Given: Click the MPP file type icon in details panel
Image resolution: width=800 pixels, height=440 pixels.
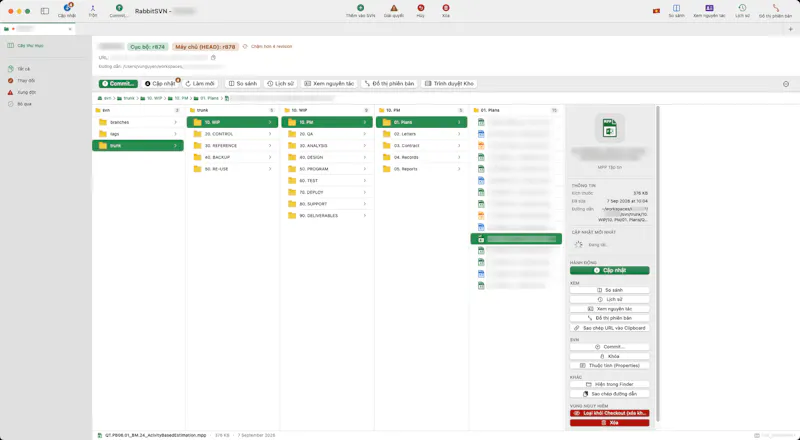Looking at the screenshot, I should tap(609, 128).
